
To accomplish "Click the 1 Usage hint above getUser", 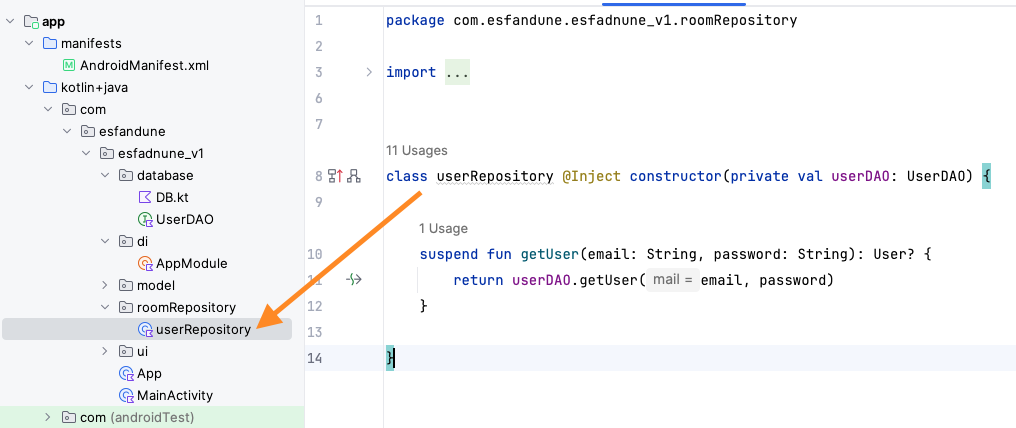I will 443,229.
